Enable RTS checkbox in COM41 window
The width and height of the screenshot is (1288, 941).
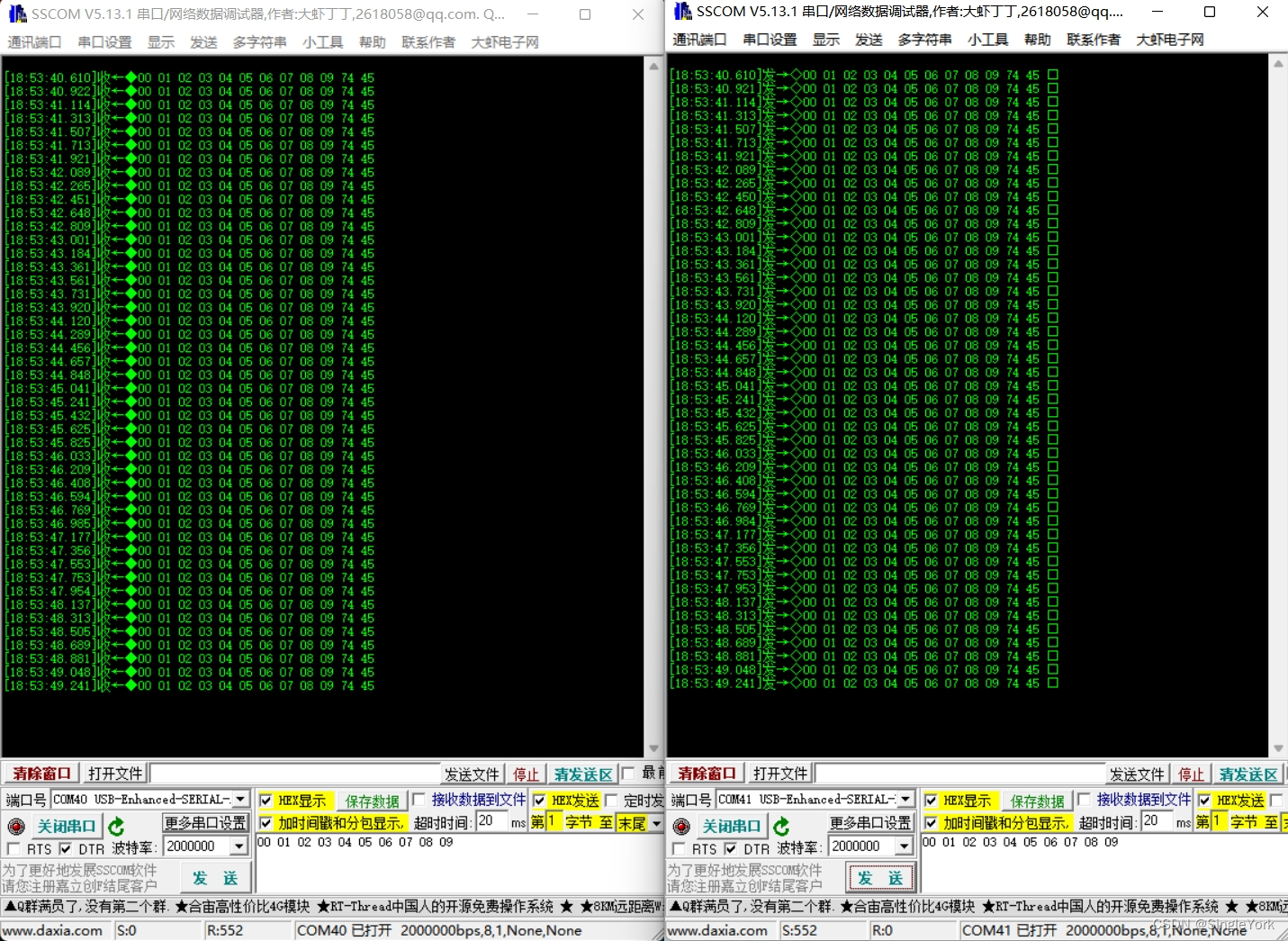tap(679, 848)
